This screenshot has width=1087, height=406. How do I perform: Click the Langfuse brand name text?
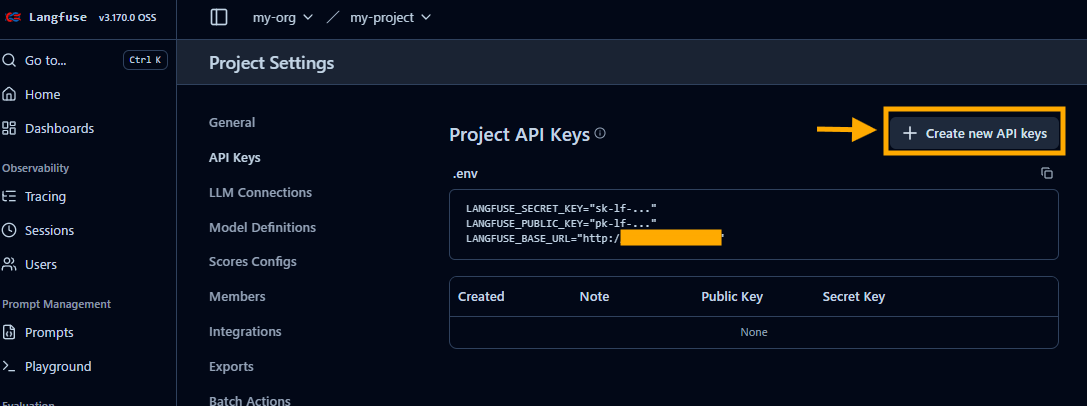(x=58, y=17)
